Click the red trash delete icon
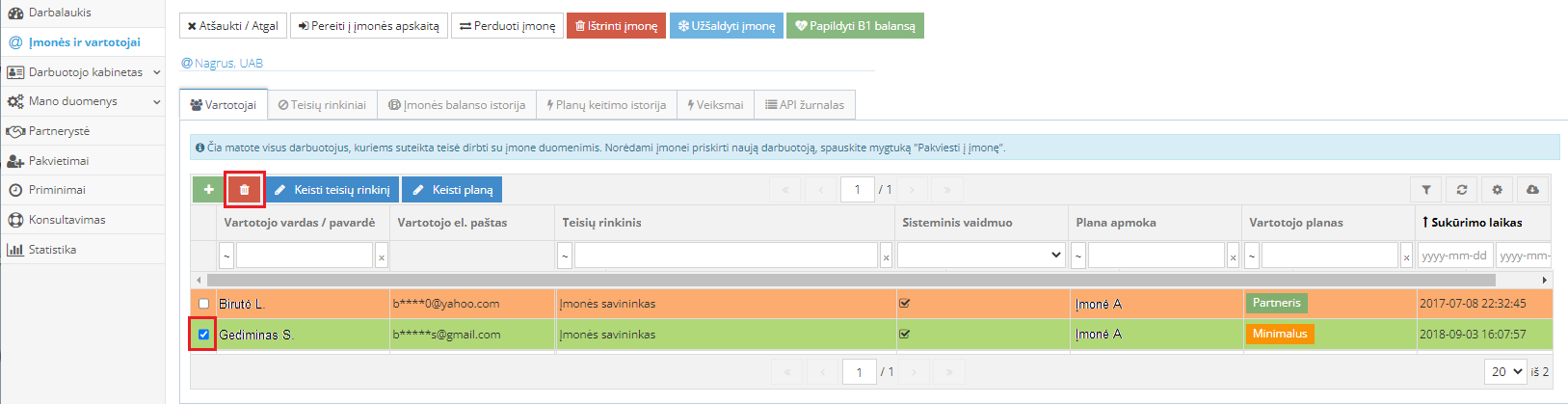Image resolution: width=1568 pixels, height=404 pixels. pos(245,190)
